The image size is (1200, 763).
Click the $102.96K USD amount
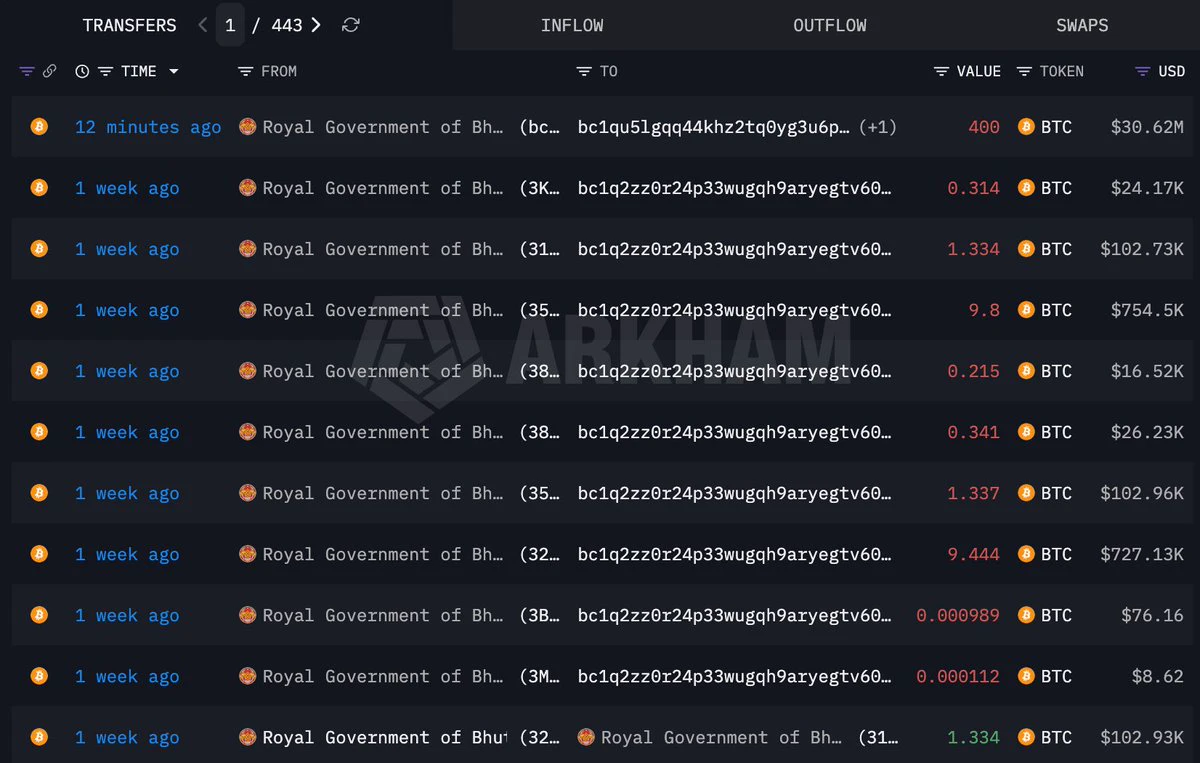(1142, 493)
